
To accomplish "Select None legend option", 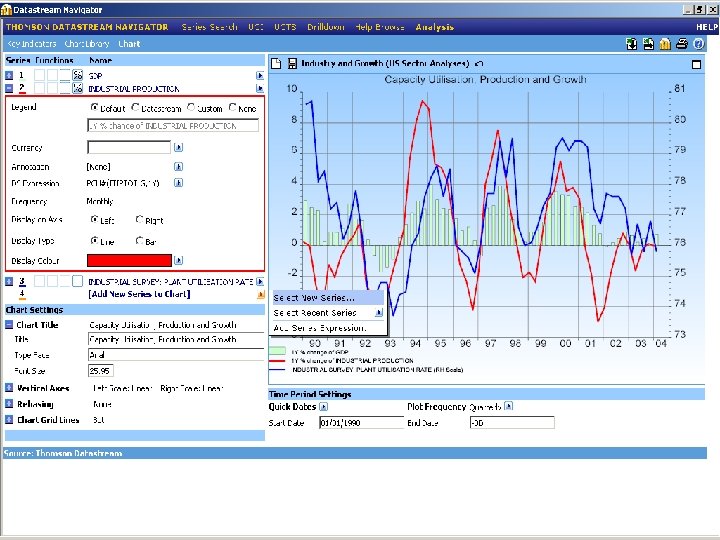I will pos(232,107).
